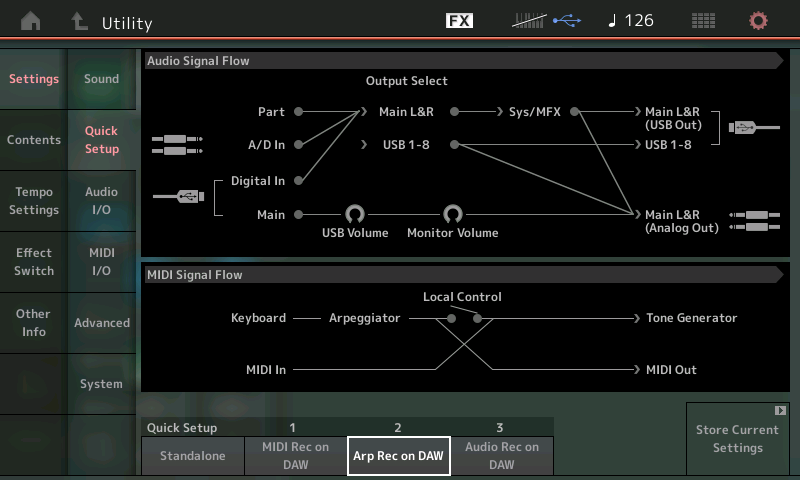Viewport: 800px width, 480px height.
Task: Open tempo setting showing 126
Action: pyautogui.click(x=631, y=21)
